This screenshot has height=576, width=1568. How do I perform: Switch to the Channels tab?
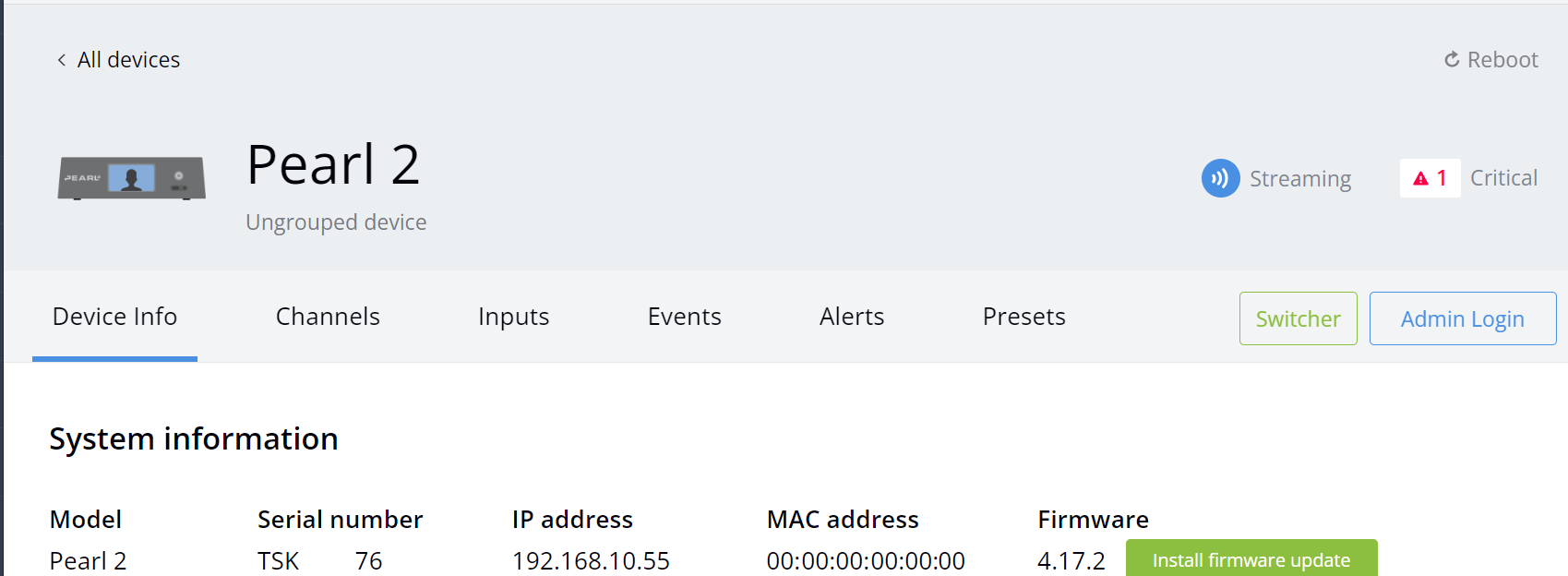(328, 317)
